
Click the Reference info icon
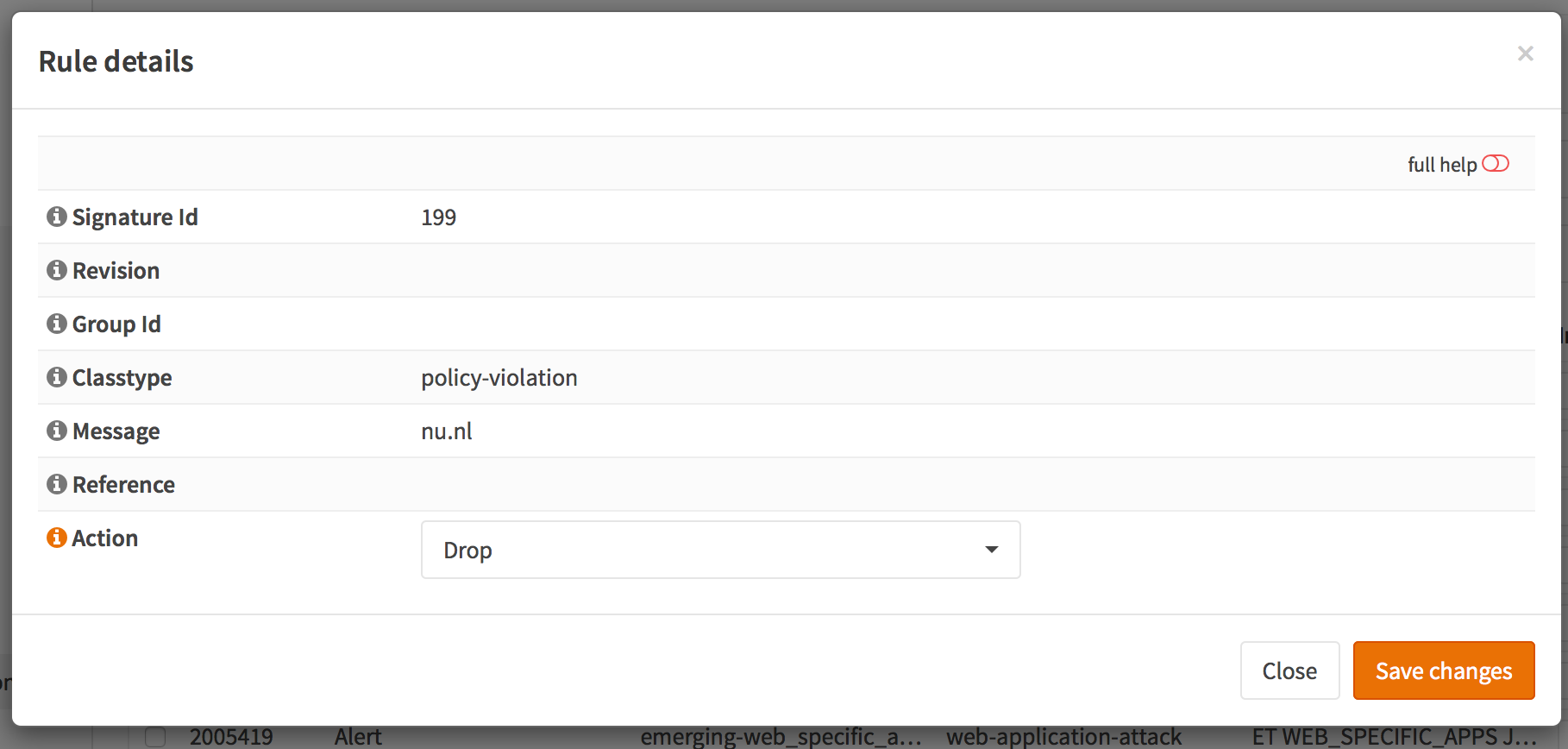tap(57, 484)
